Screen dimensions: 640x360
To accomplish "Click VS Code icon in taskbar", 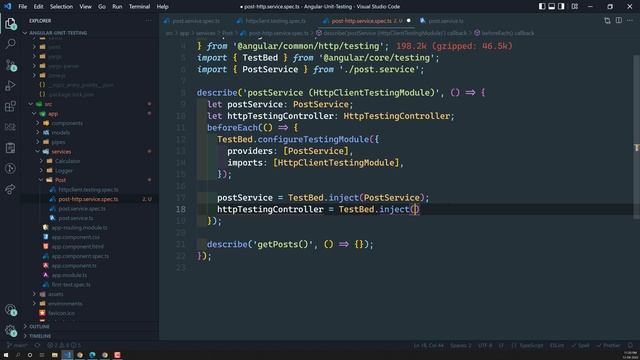I will [67, 355].
